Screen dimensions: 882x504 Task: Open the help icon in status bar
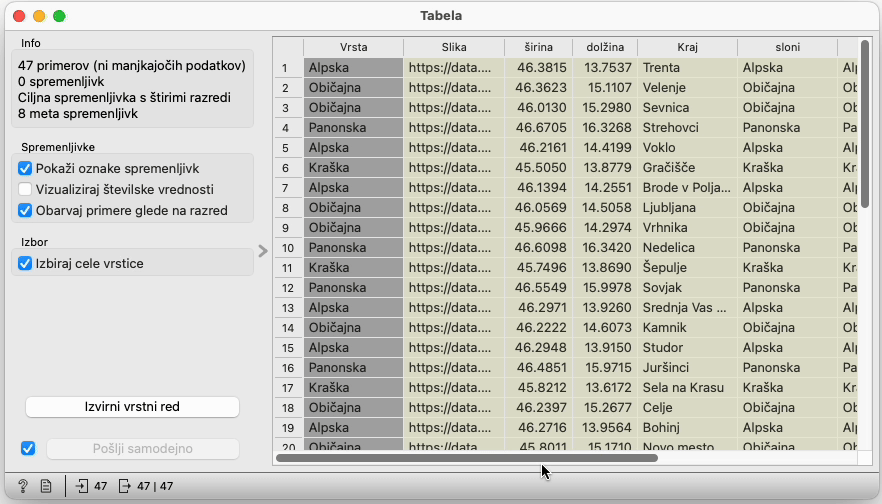(x=22, y=486)
